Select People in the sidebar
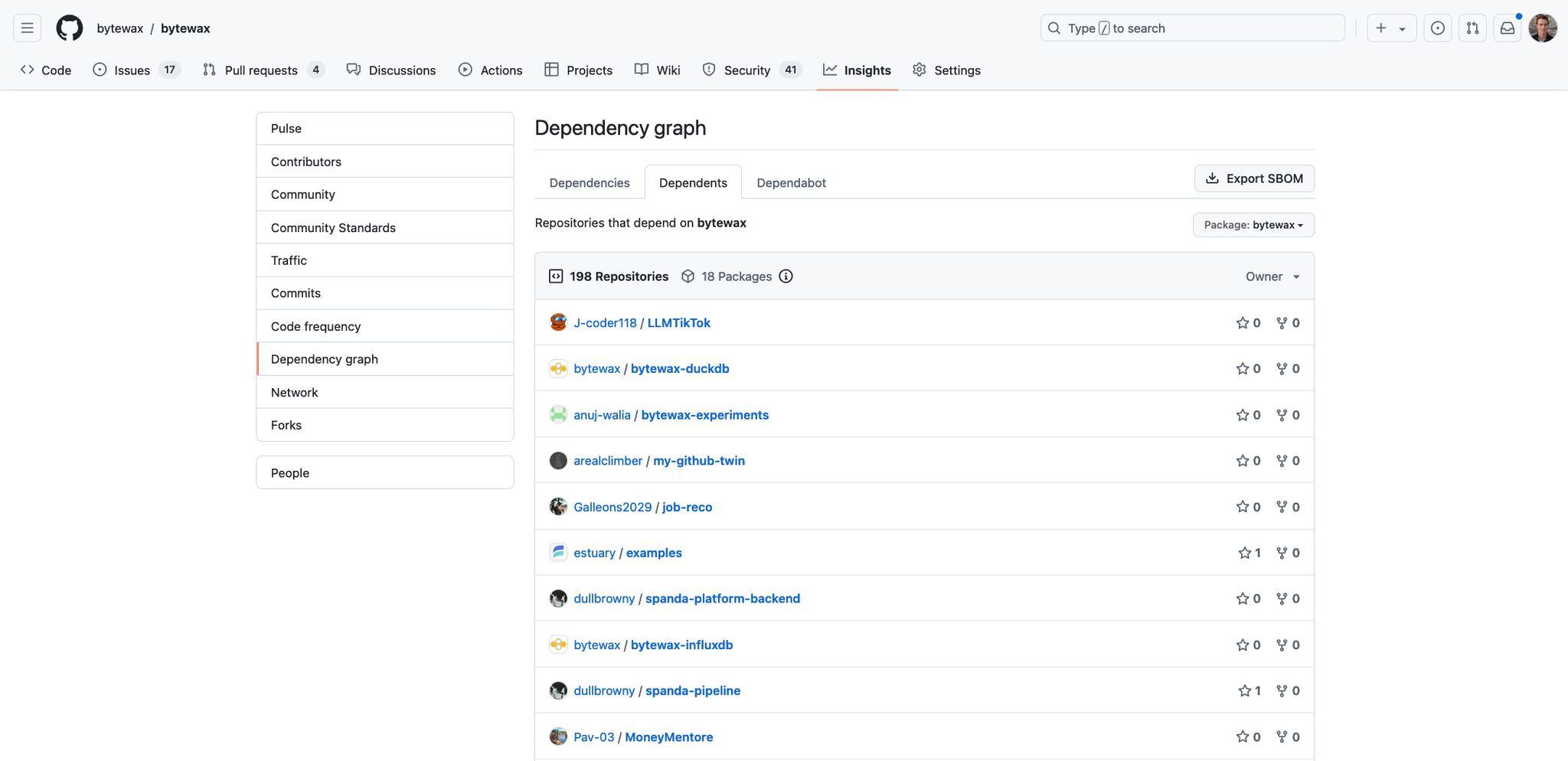This screenshot has width=1568, height=761. point(385,472)
